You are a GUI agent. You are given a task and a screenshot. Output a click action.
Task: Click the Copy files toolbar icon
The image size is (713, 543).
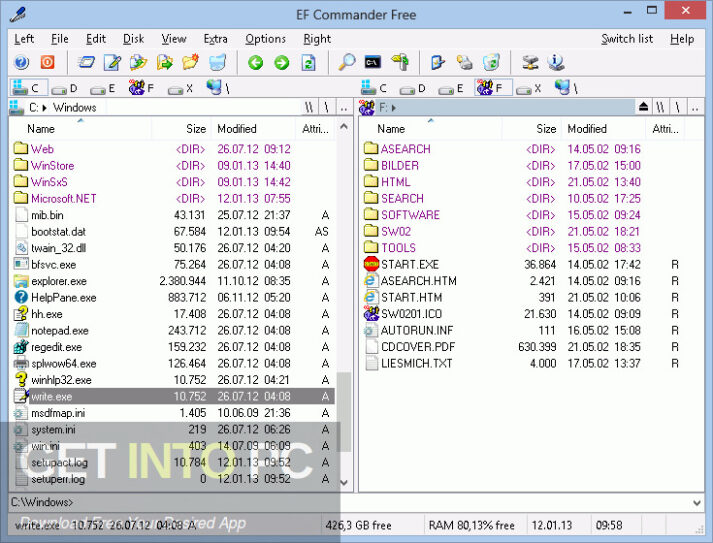(x=138, y=62)
